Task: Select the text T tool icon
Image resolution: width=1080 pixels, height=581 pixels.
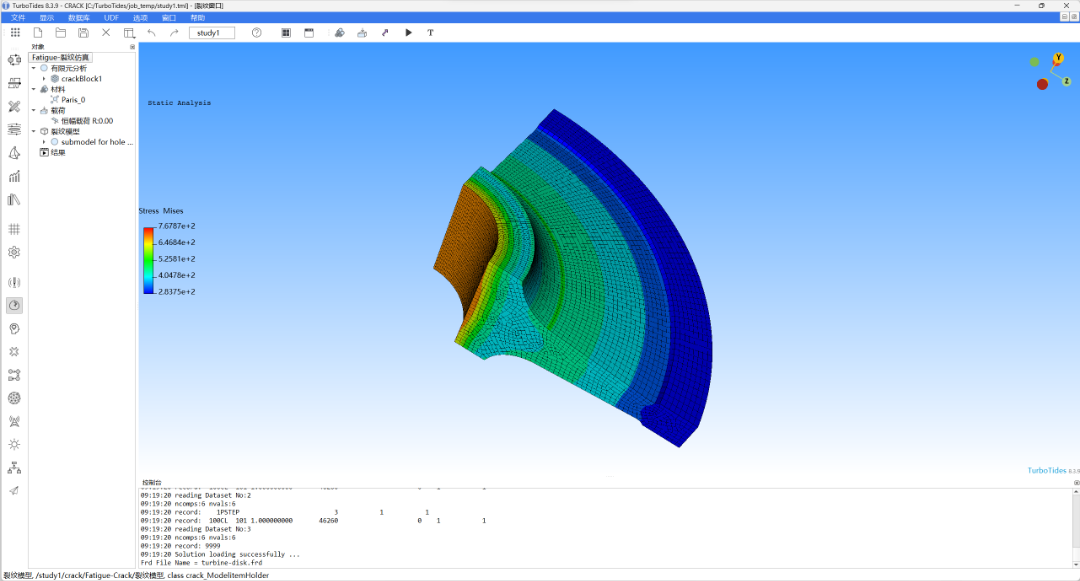Action: pos(431,33)
